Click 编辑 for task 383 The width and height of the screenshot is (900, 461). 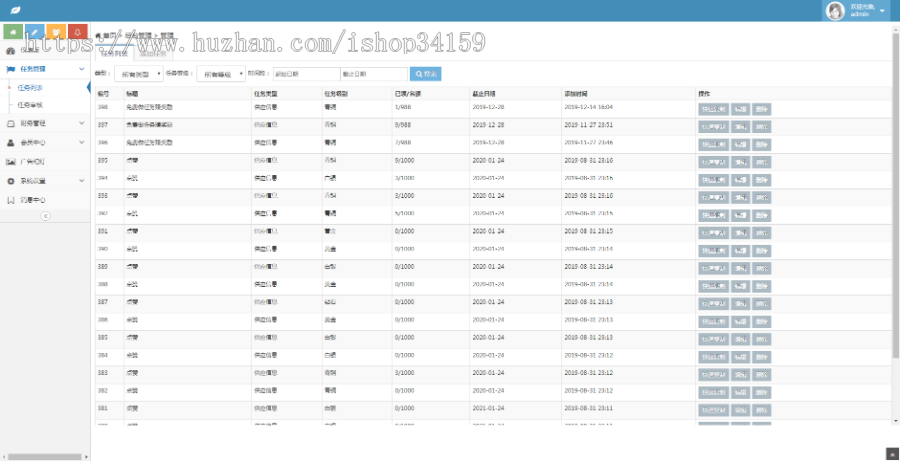click(740, 374)
